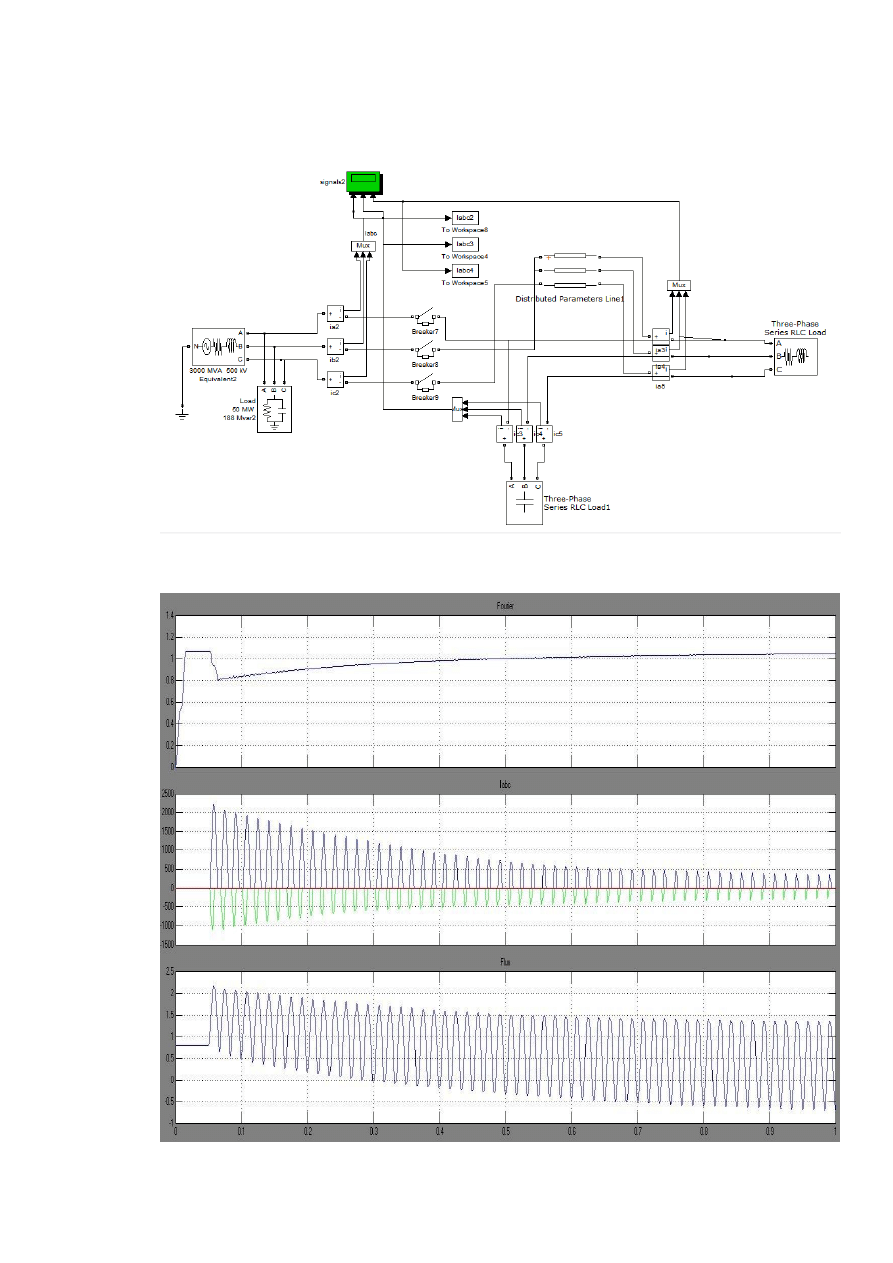
Task: Open the capacitor Three-Phase Series RLC Load1 block
Action: tap(525, 502)
